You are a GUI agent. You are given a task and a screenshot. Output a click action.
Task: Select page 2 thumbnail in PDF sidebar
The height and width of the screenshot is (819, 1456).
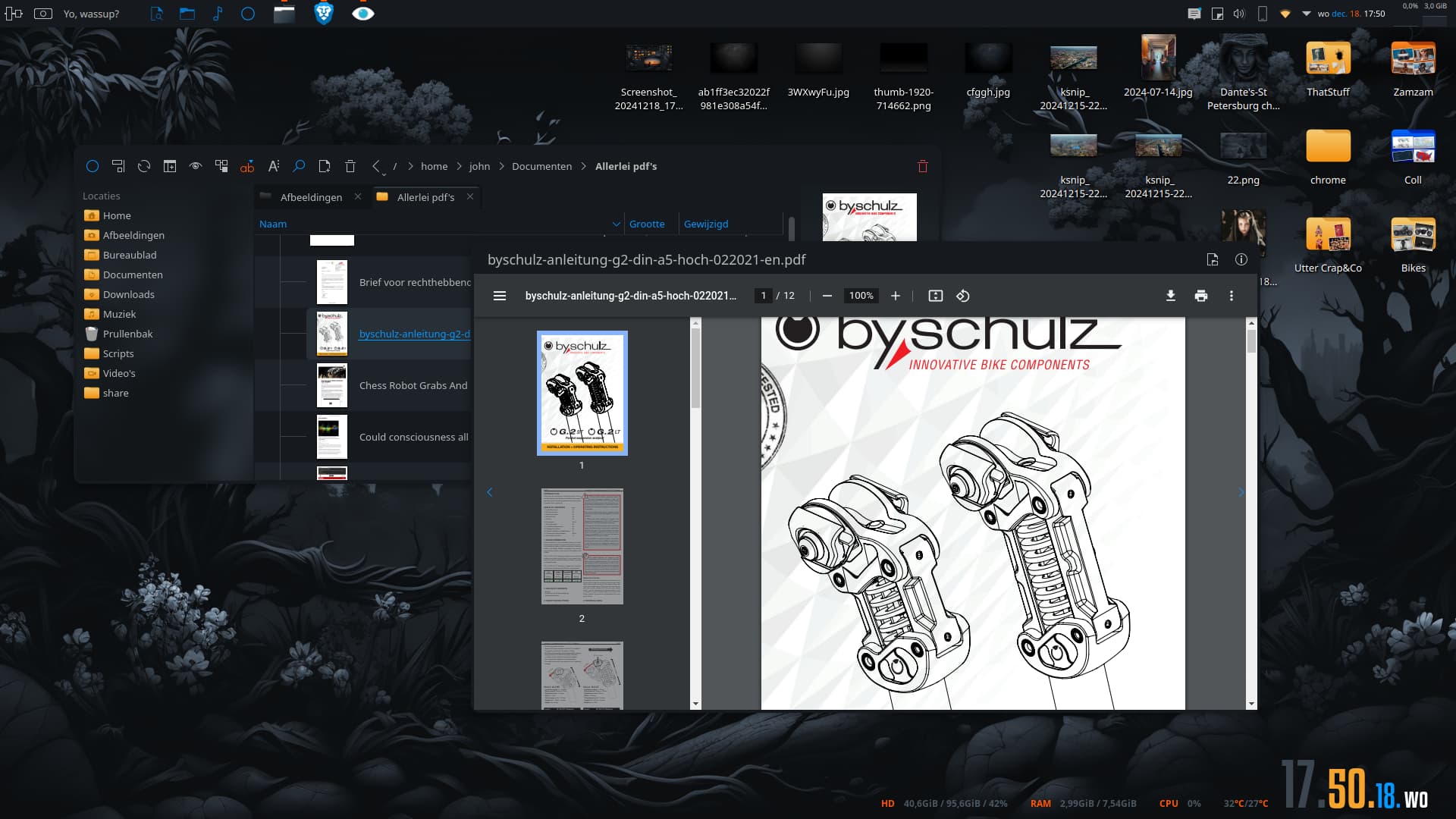pos(582,546)
